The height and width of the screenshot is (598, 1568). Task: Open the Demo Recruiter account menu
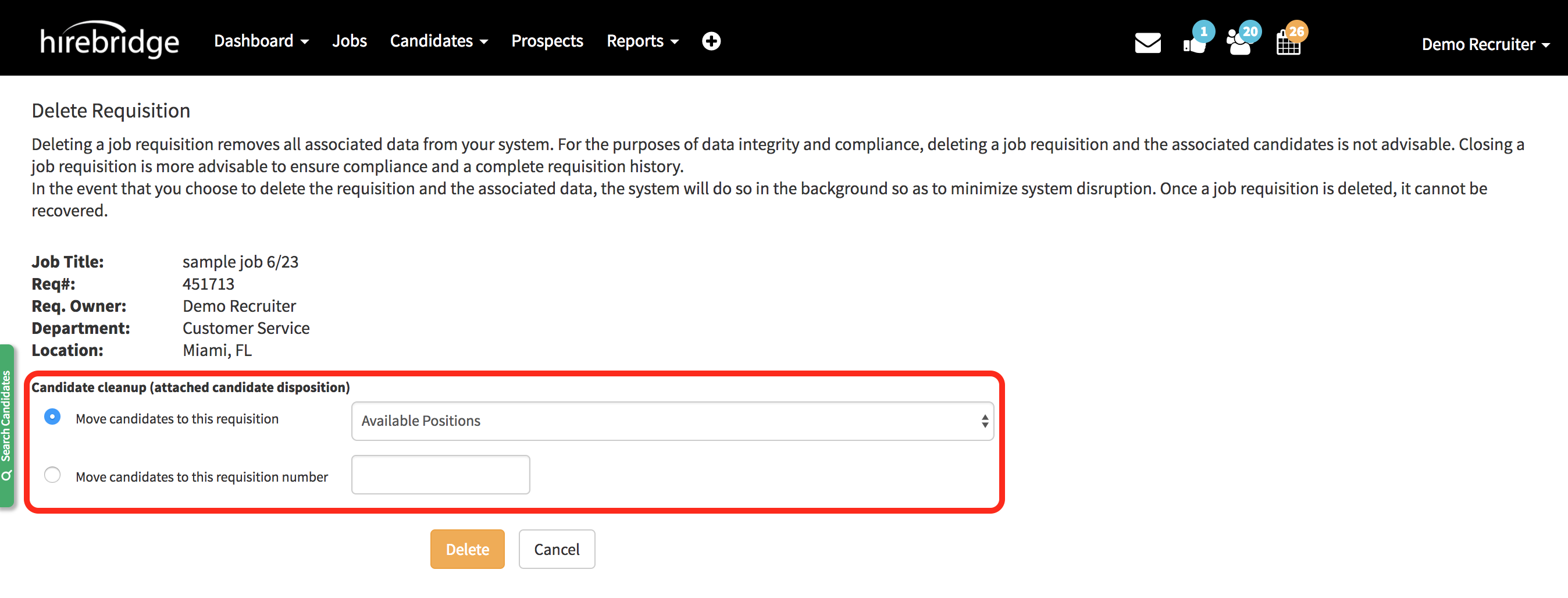pos(1485,44)
